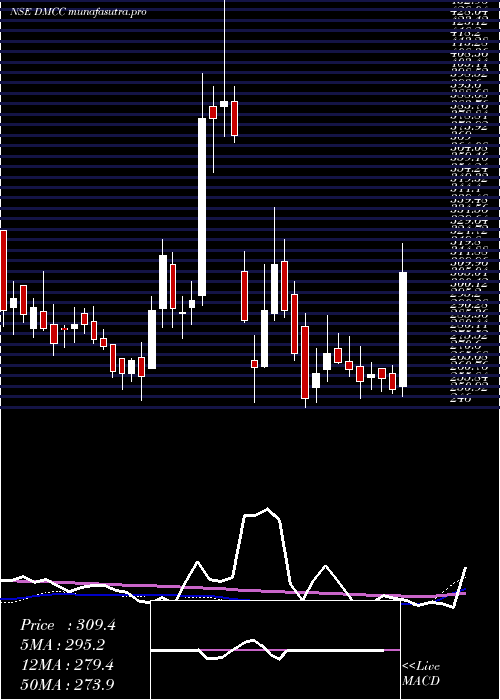Click the 'Price : 309.4' readout
The height and width of the screenshot is (700, 500).
click(68, 625)
